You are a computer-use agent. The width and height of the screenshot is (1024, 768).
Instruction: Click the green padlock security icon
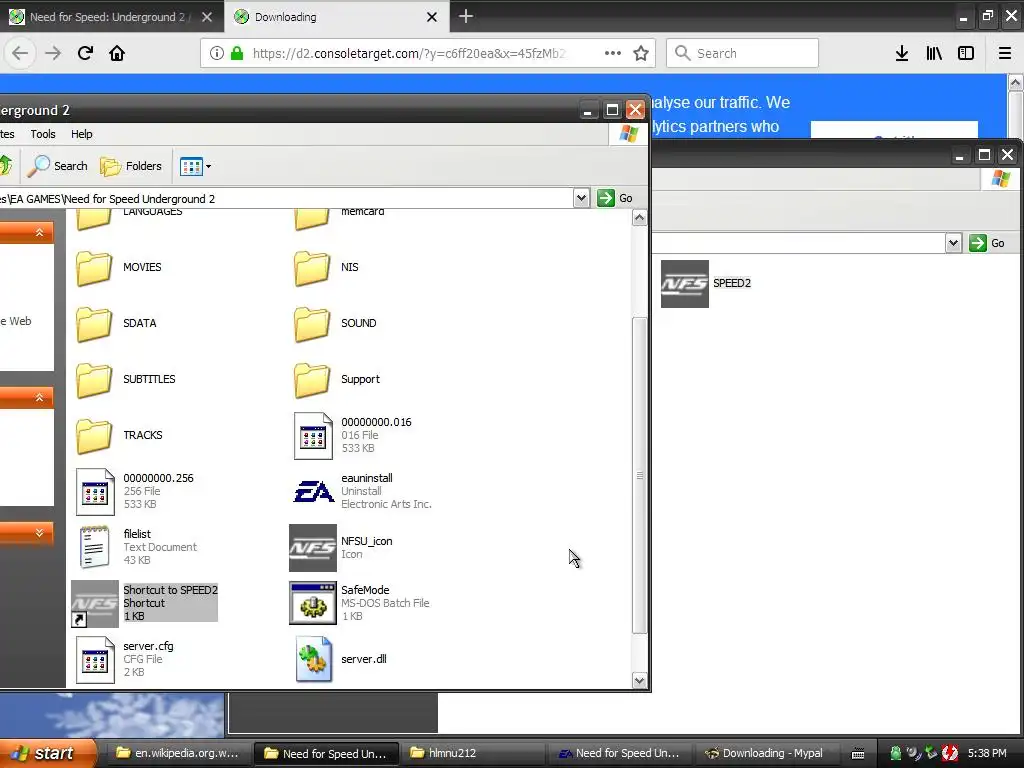coord(237,53)
